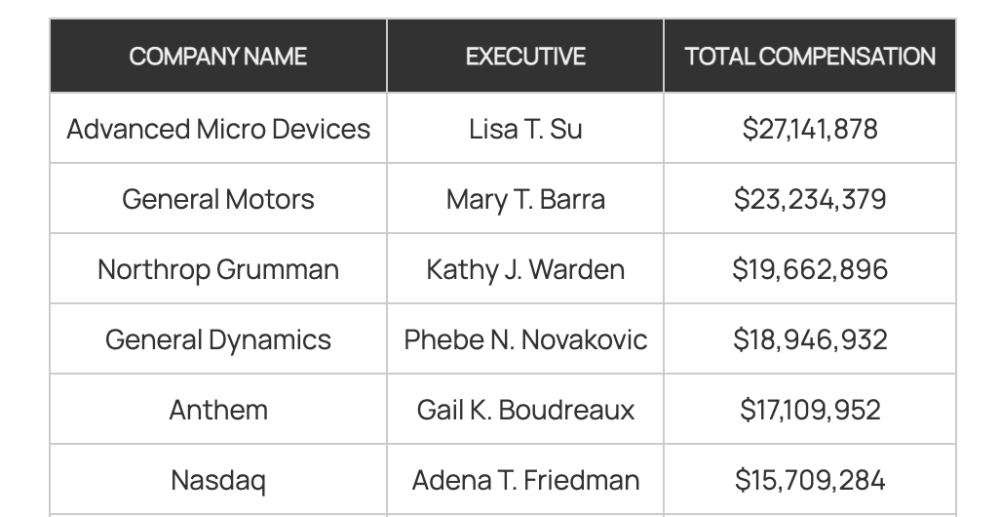This screenshot has height=517, width=1000.
Task: Click the $23,234,379 compensation value
Action: [810, 199]
